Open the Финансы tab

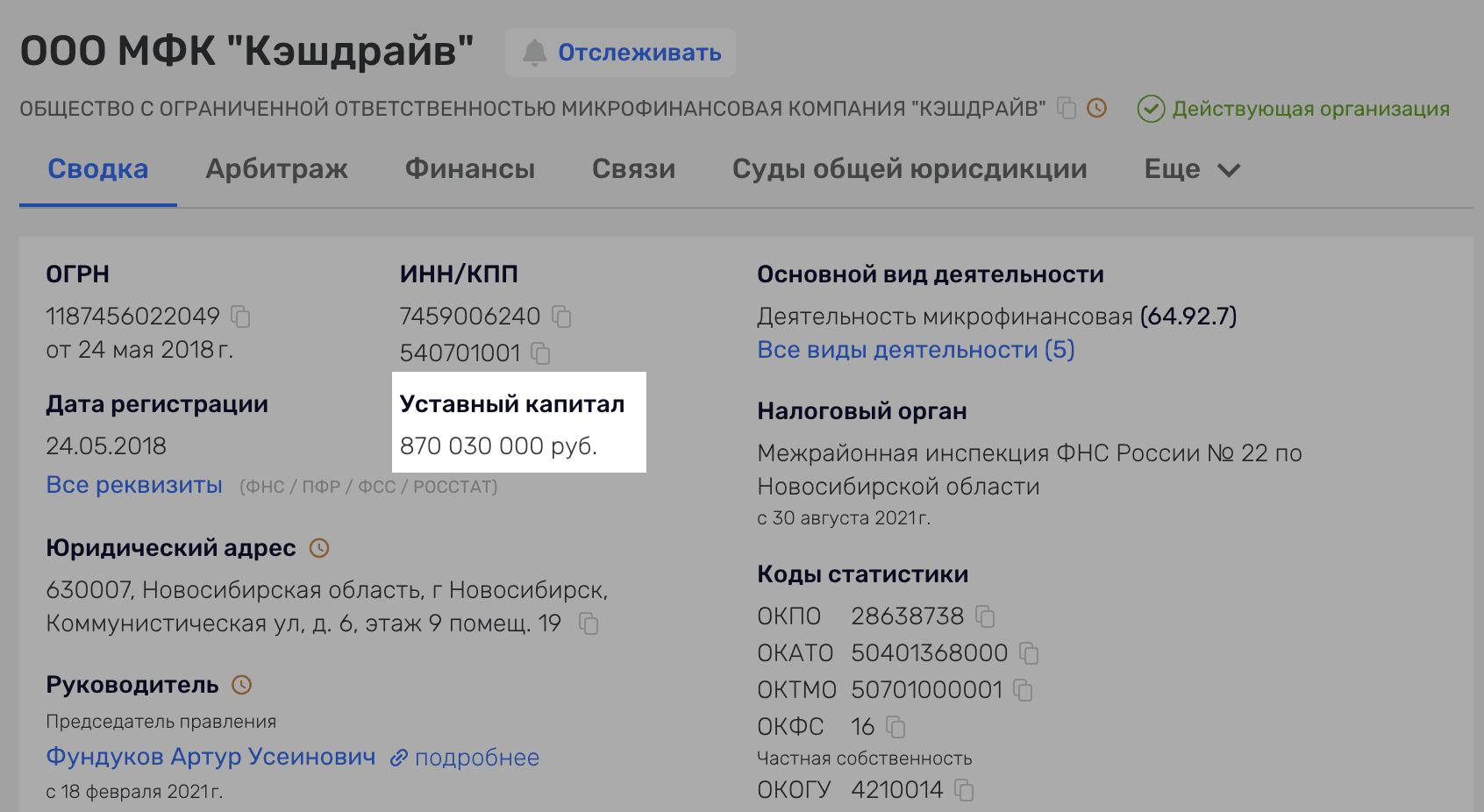[x=470, y=168]
